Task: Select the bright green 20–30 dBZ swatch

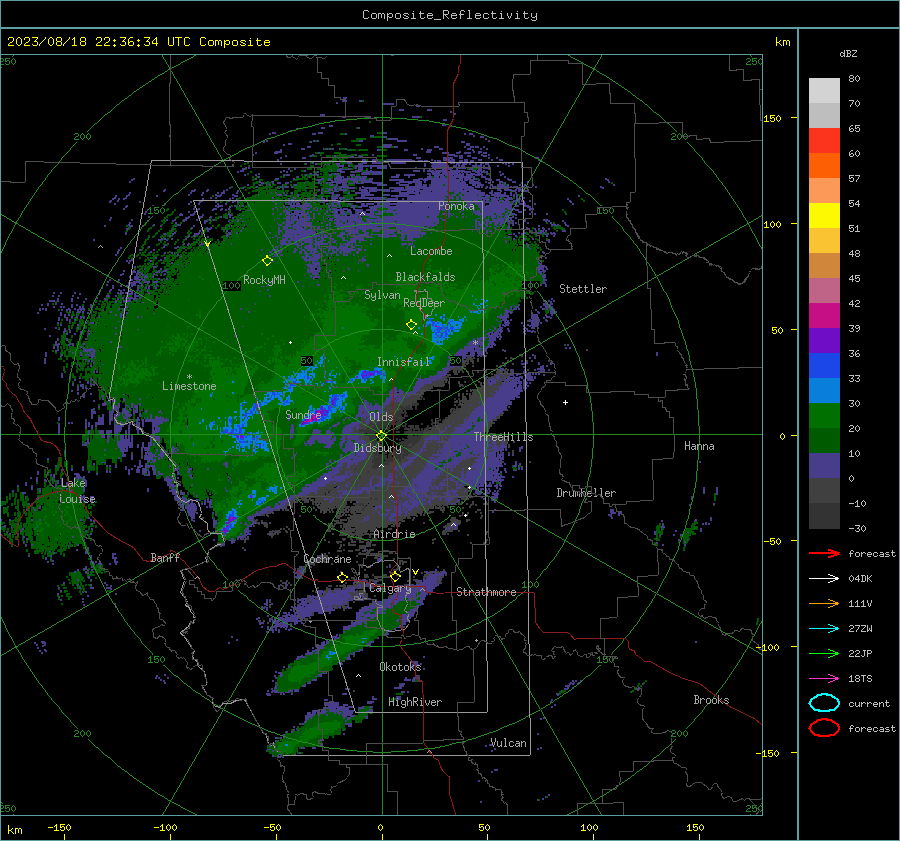Action: 824,416
